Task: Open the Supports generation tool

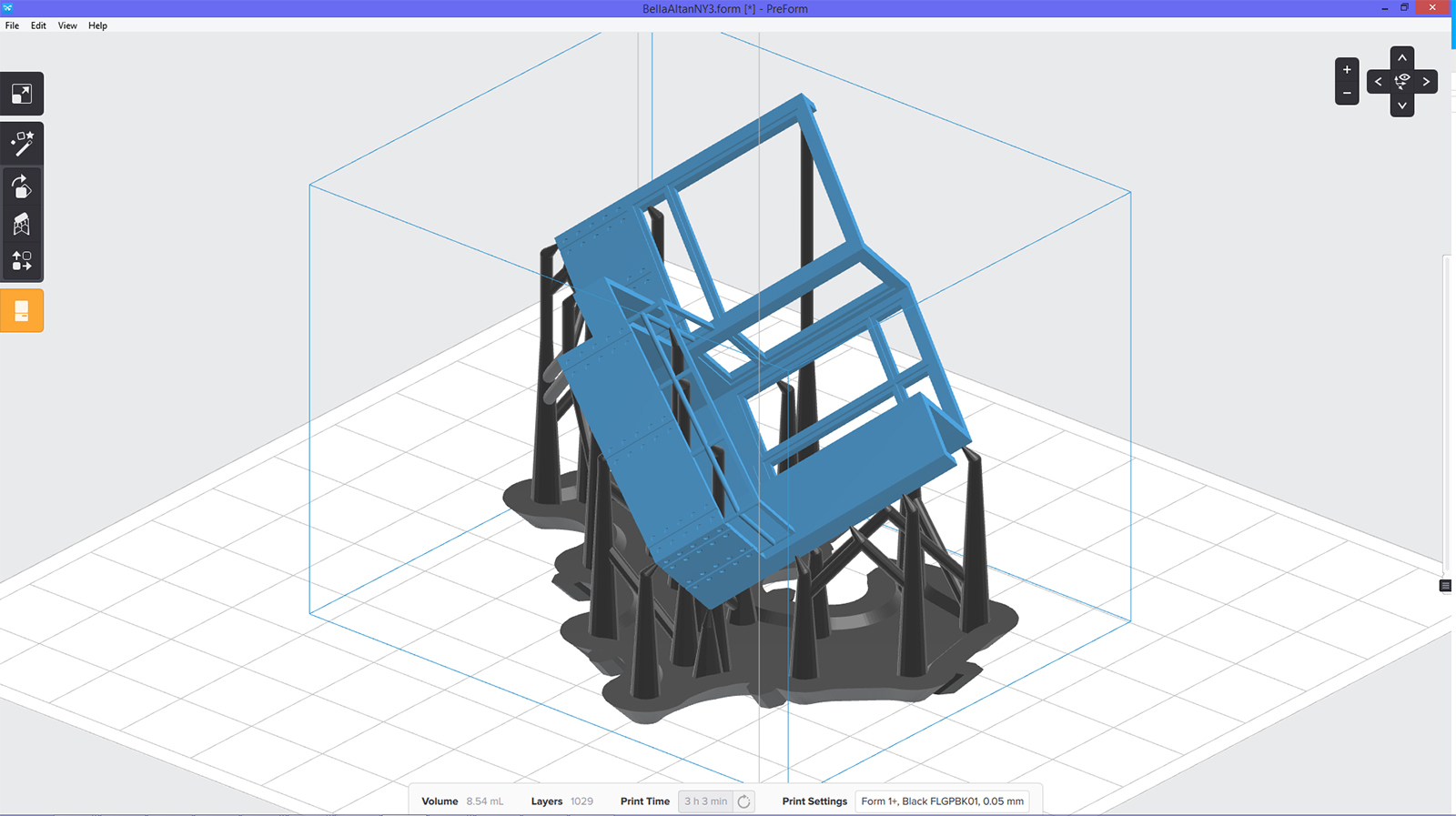Action: pos(22,224)
